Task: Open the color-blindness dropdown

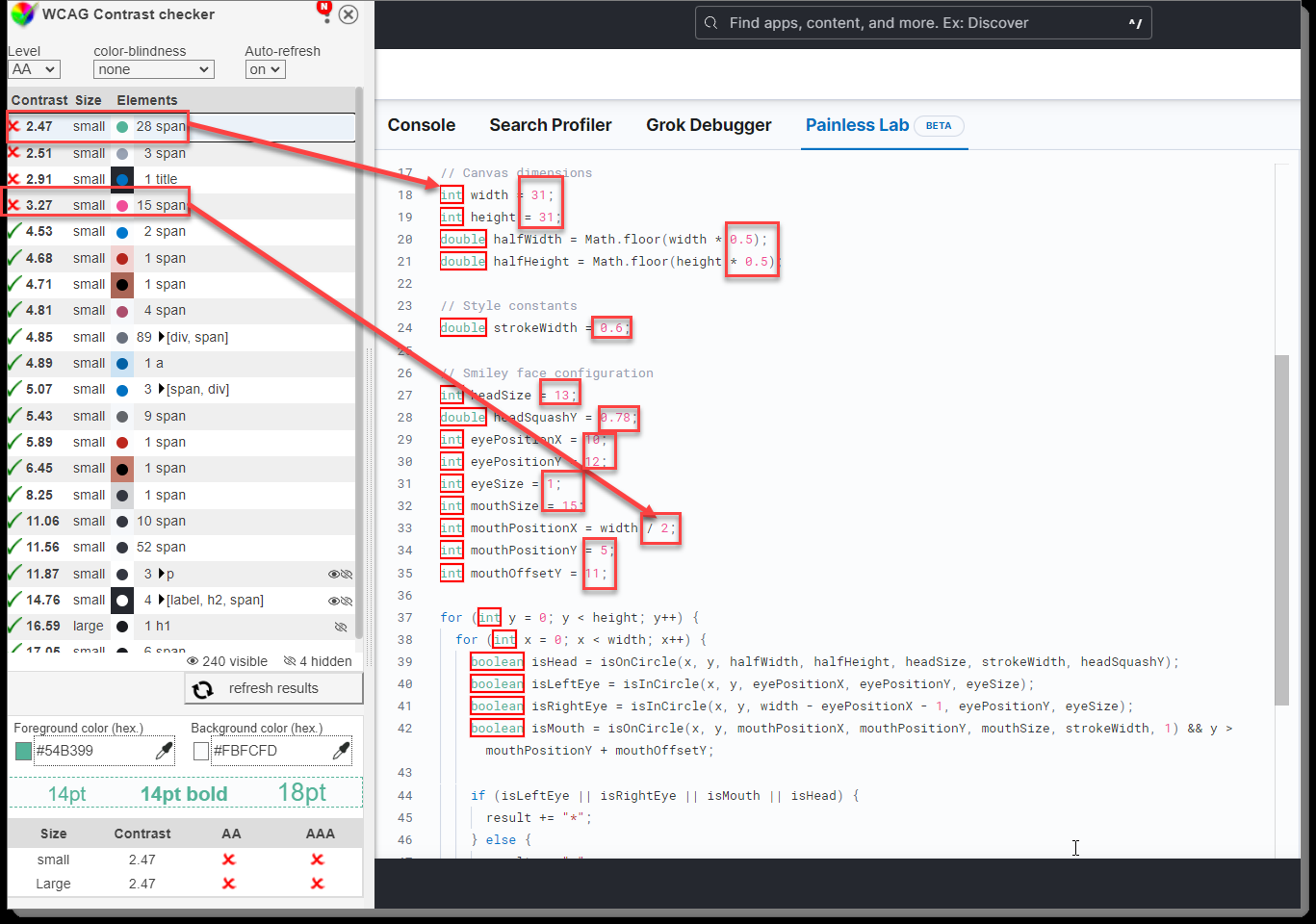Action: coord(153,68)
